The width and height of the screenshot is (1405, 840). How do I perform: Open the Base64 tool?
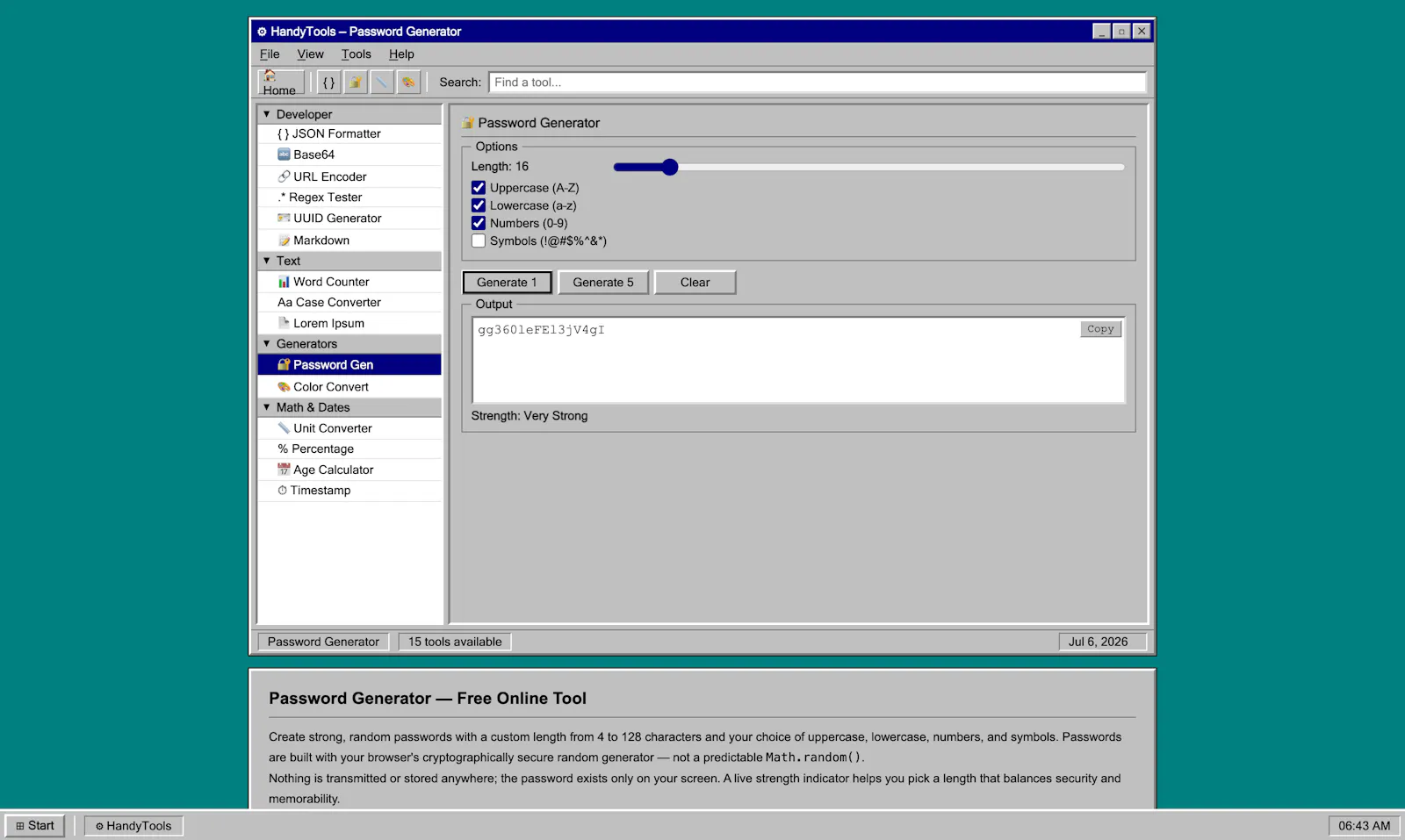(349, 154)
